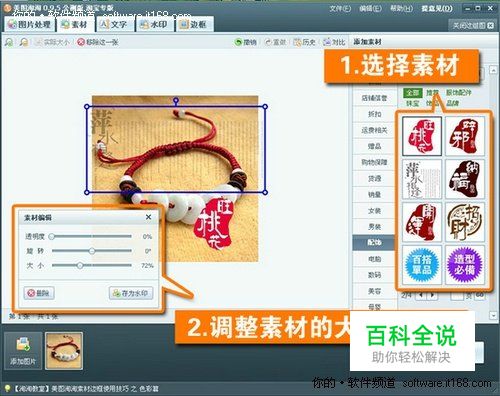500x396 pixels.
Task: Click the 品牌 filter tag
Action: [x=453, y=103]
